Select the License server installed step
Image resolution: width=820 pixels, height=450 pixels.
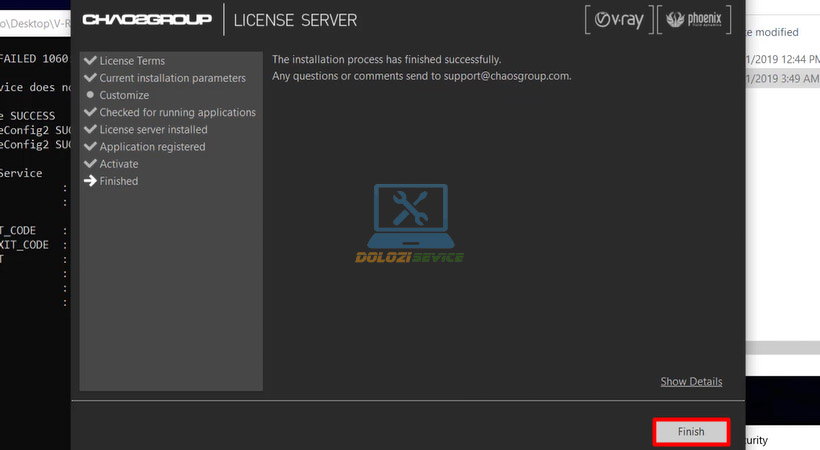coord(153,130)
